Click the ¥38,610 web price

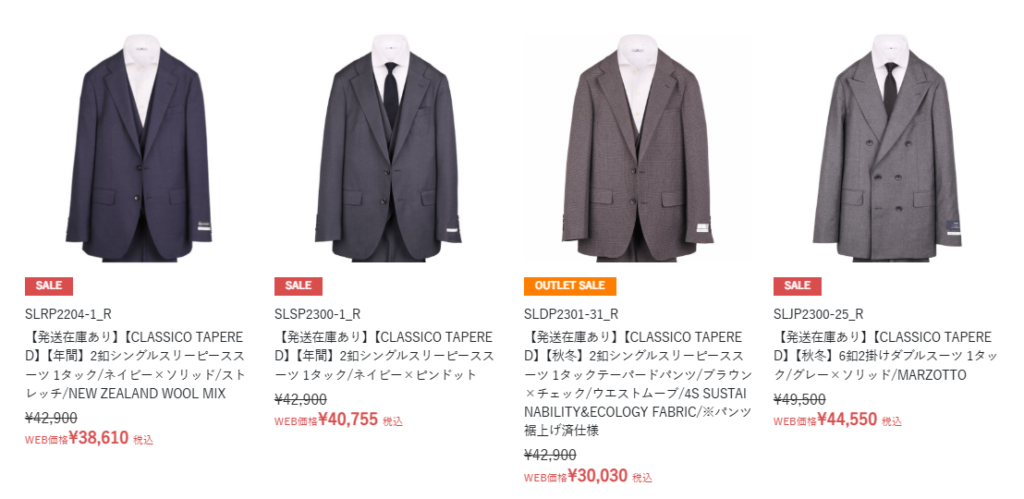(x=99, y=438)
